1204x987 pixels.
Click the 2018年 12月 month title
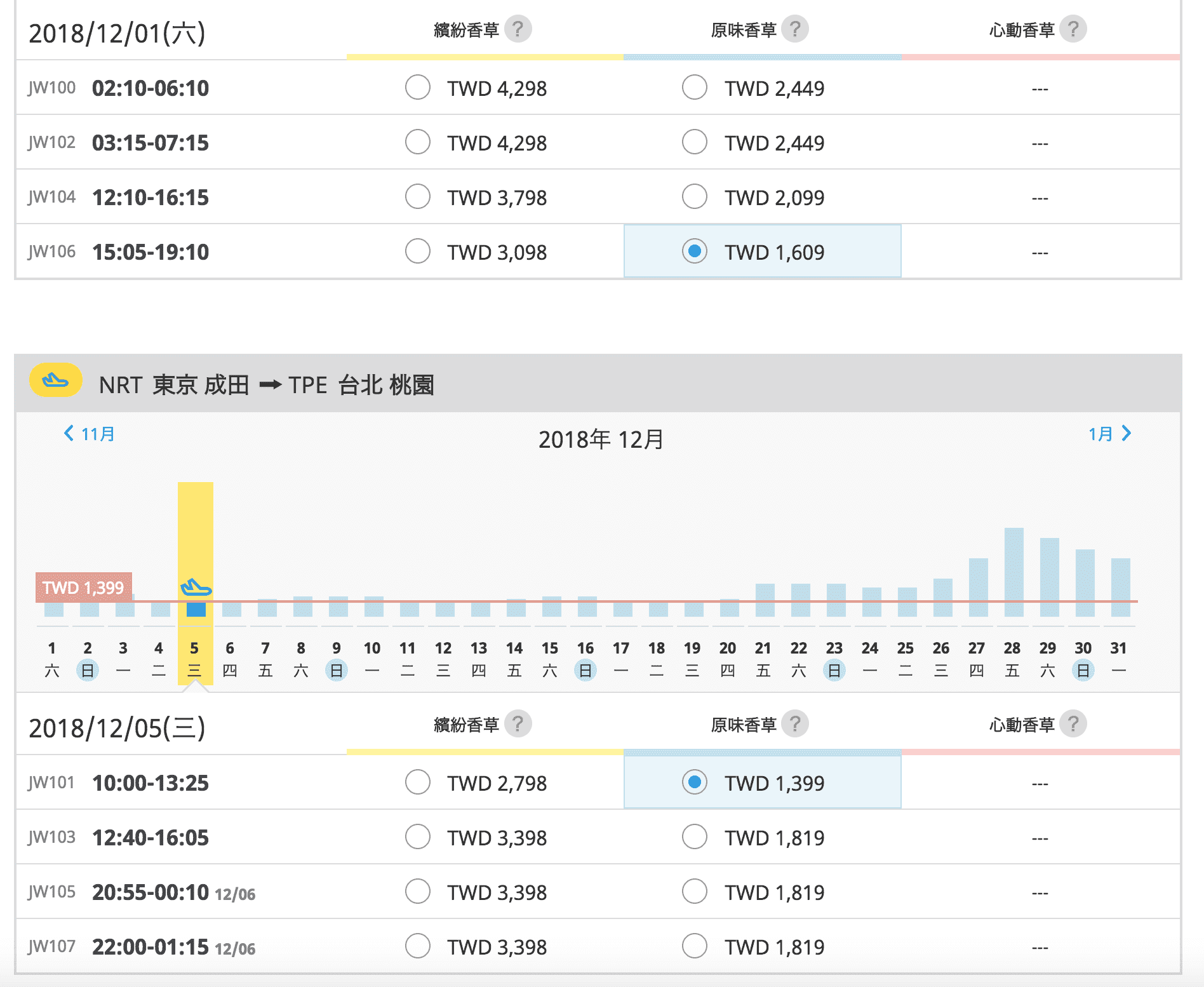click(601, 439)
